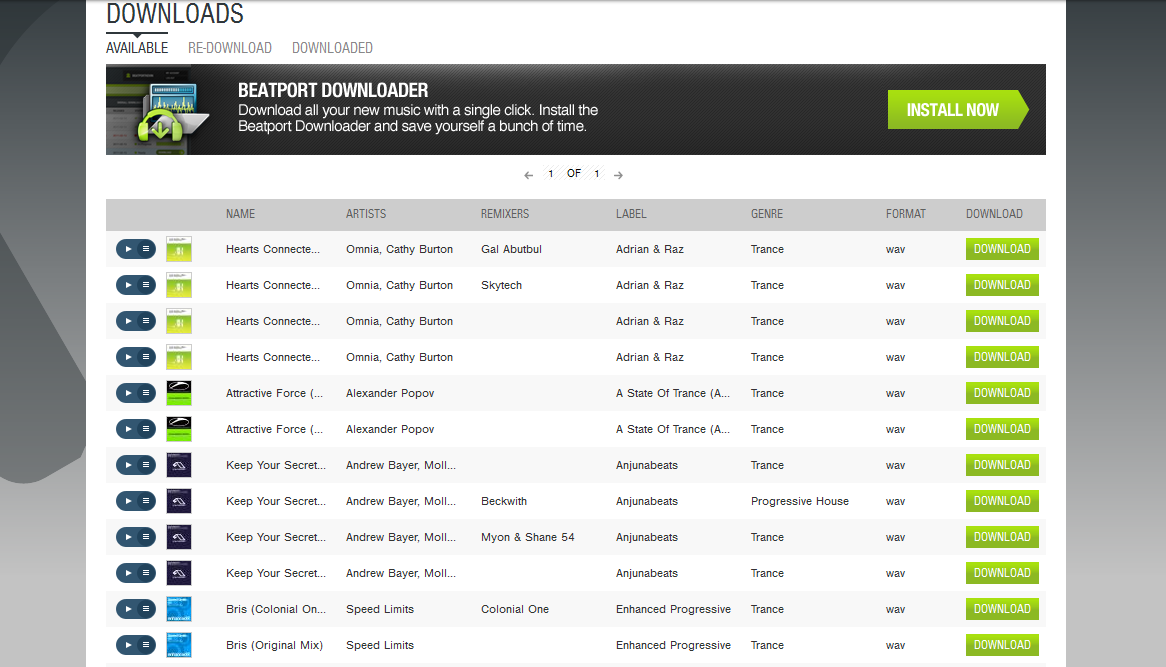Open artwork for Myon & Shane 54 remix

point(178,537)
